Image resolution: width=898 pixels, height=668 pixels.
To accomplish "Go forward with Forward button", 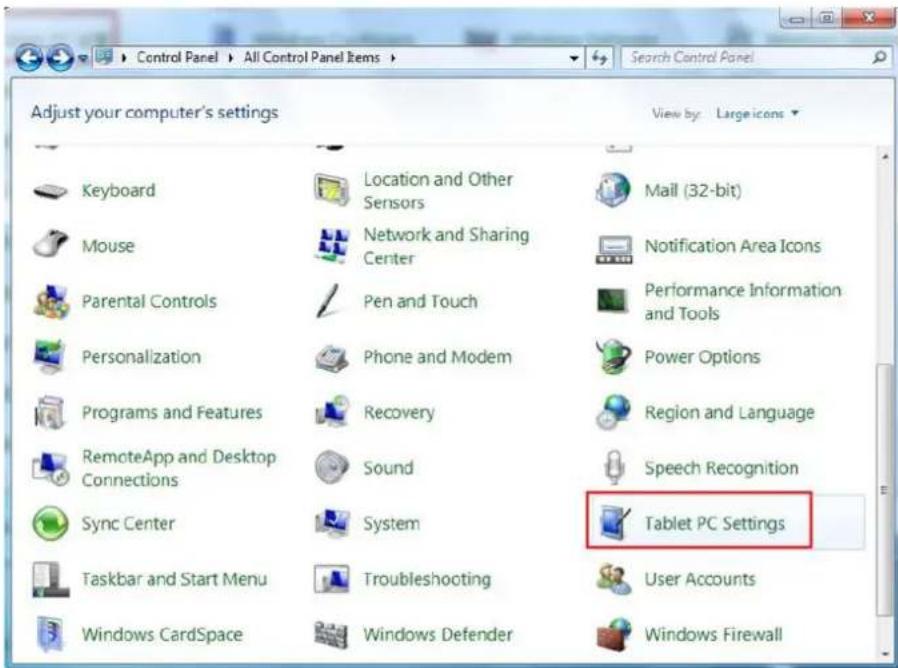I will tap(60, 58).
